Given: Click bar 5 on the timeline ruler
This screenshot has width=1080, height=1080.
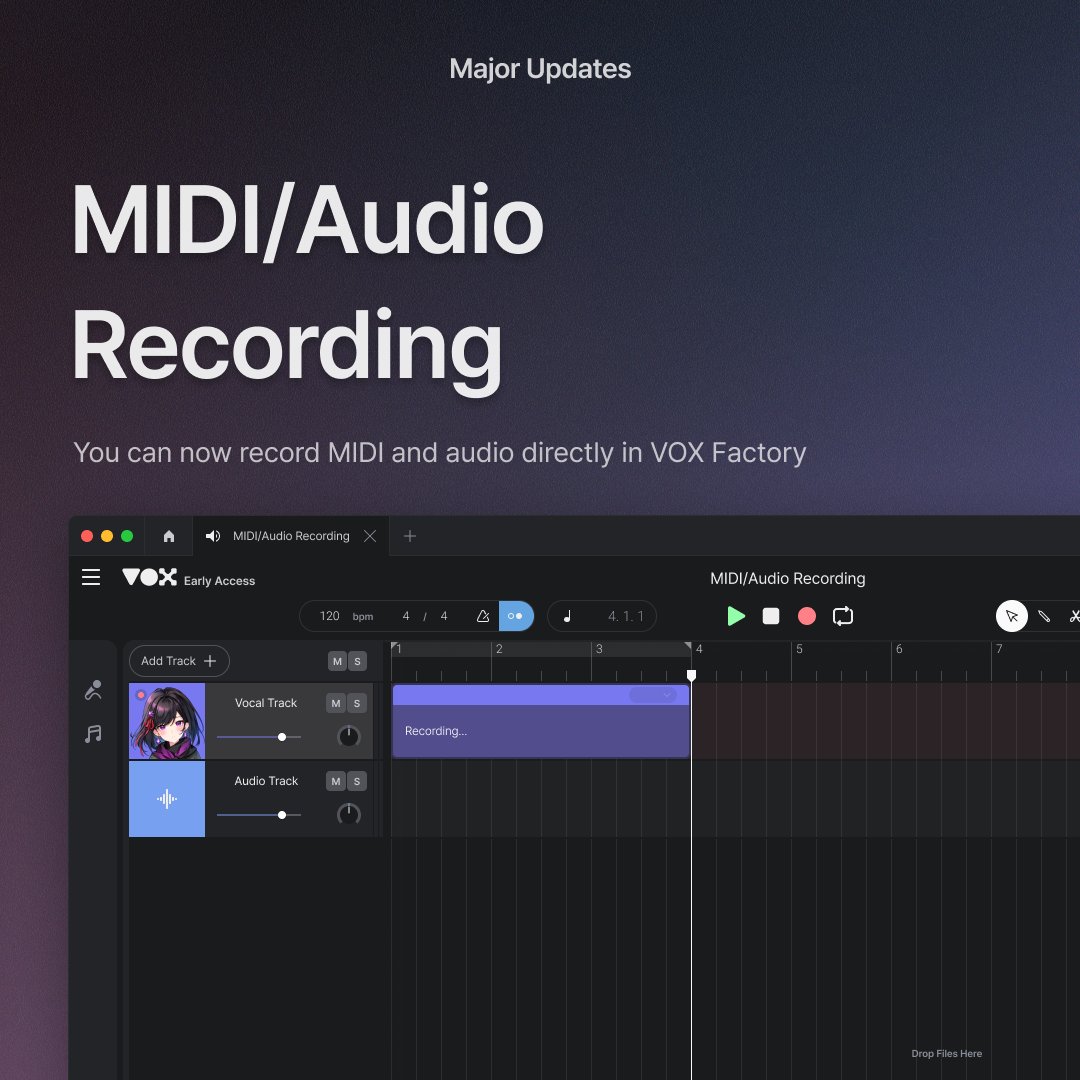Looking at the screenshot, I should coord(799,649).
